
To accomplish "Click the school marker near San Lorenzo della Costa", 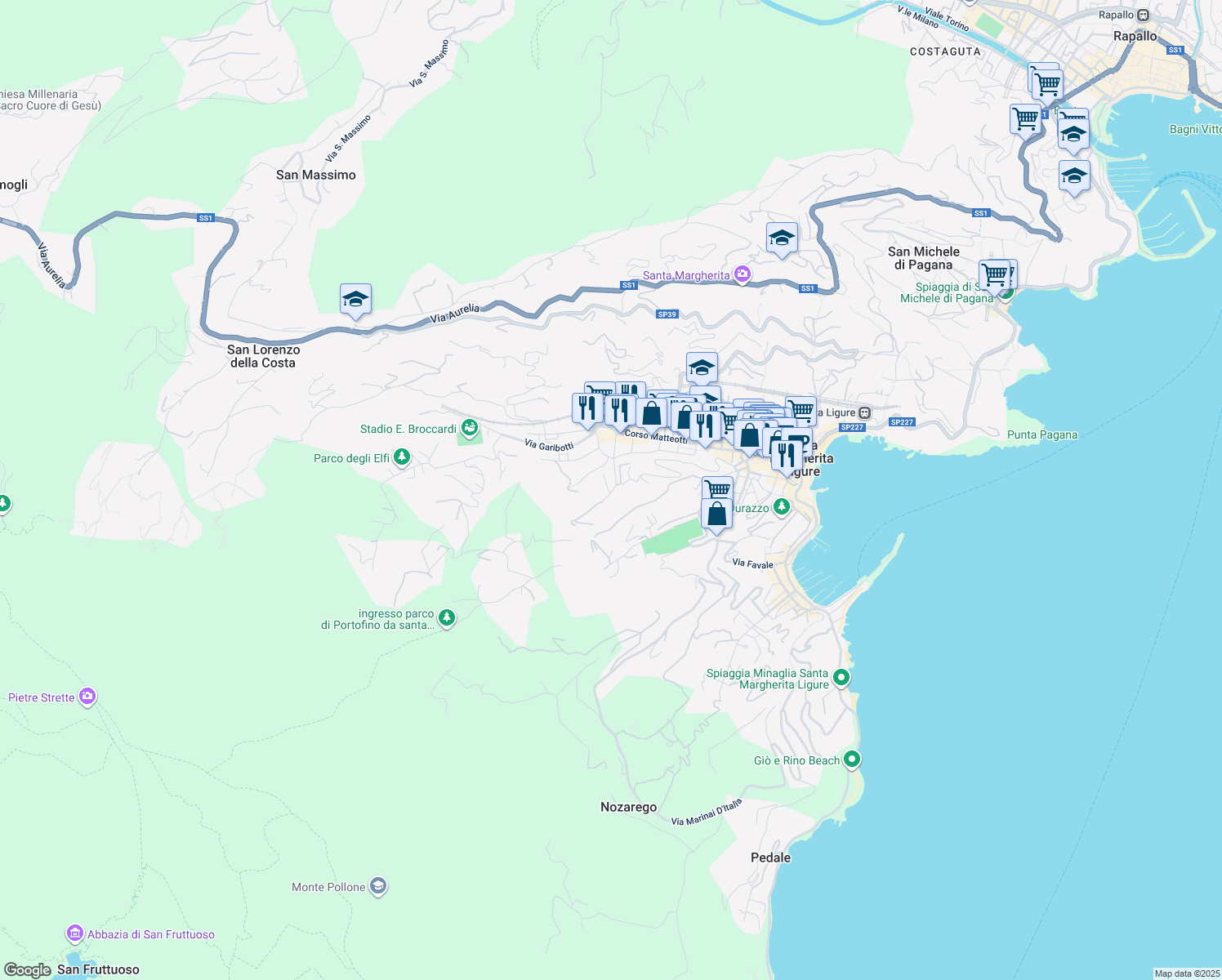I will 355,300.
